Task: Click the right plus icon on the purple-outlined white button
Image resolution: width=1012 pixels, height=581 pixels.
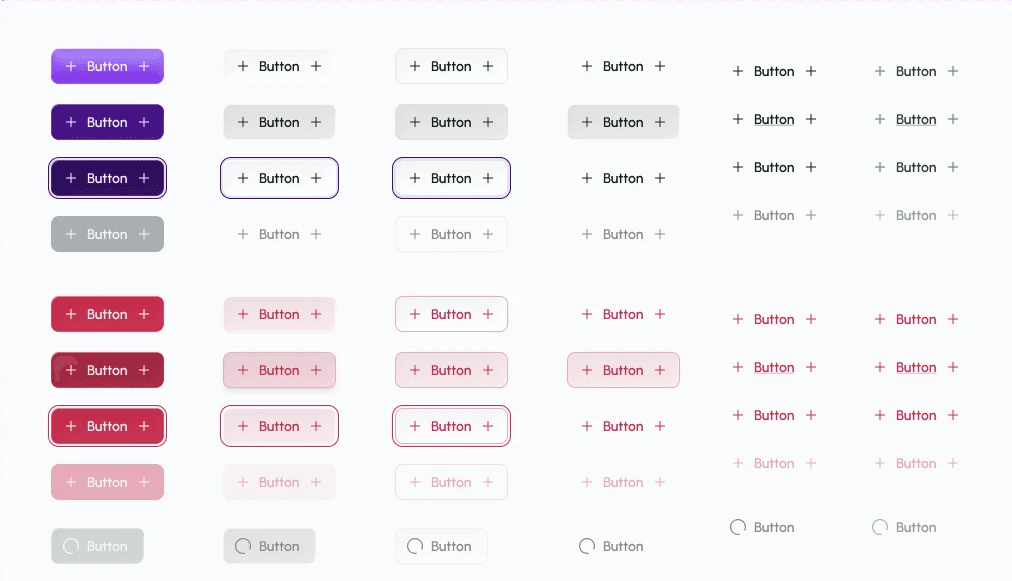Action: (x=488, y=178)
